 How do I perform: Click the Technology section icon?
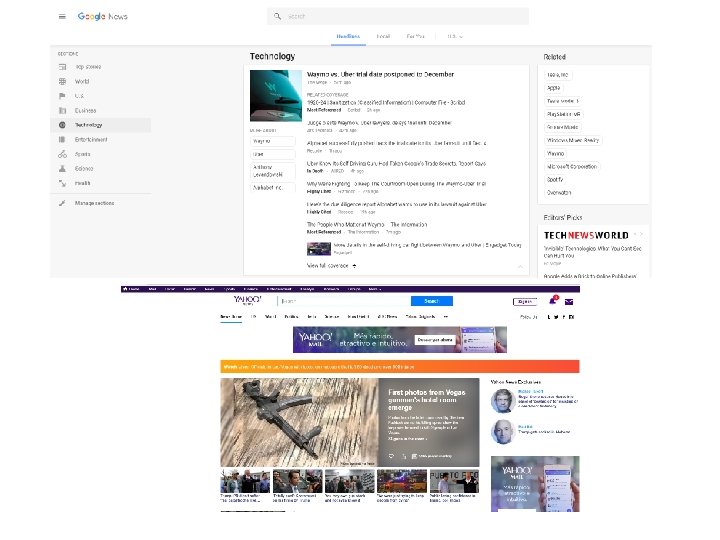62,125
